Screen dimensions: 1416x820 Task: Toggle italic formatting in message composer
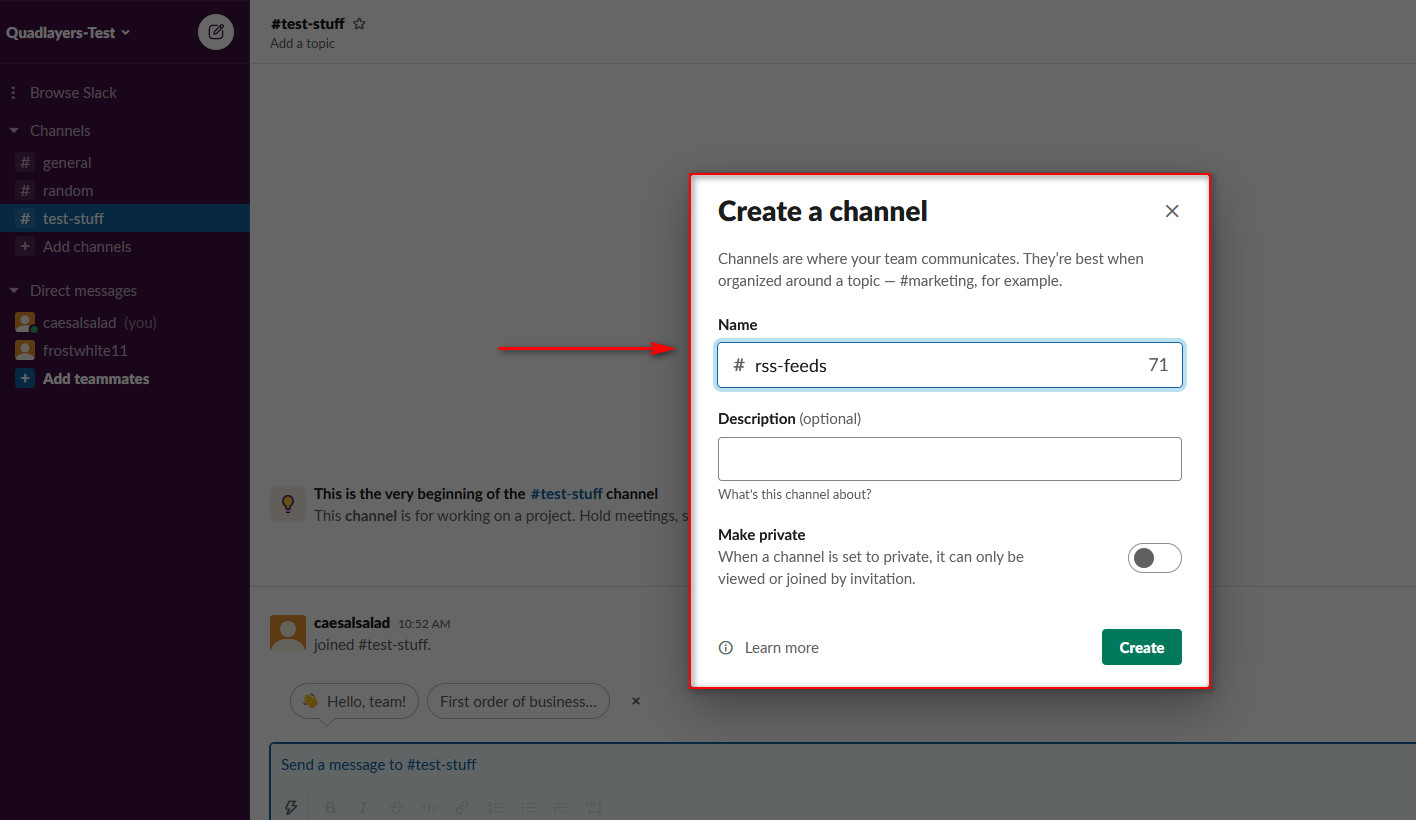[363, 807]
